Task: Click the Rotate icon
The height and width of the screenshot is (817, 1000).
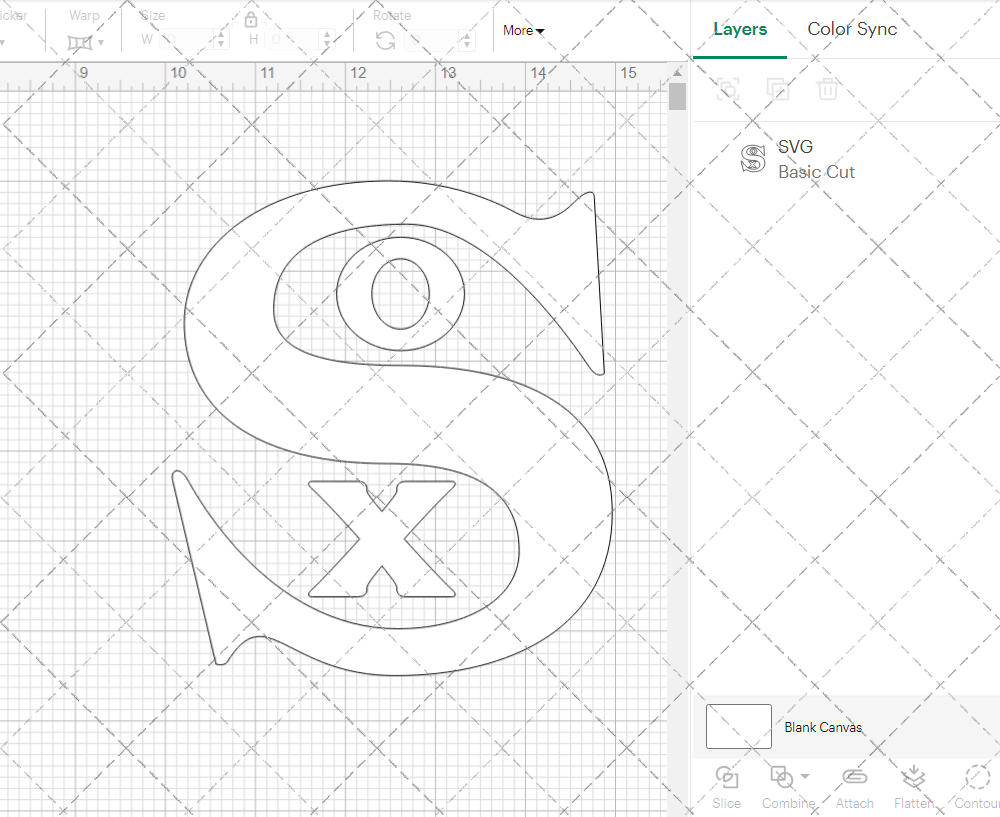Action: coord(385,41)
